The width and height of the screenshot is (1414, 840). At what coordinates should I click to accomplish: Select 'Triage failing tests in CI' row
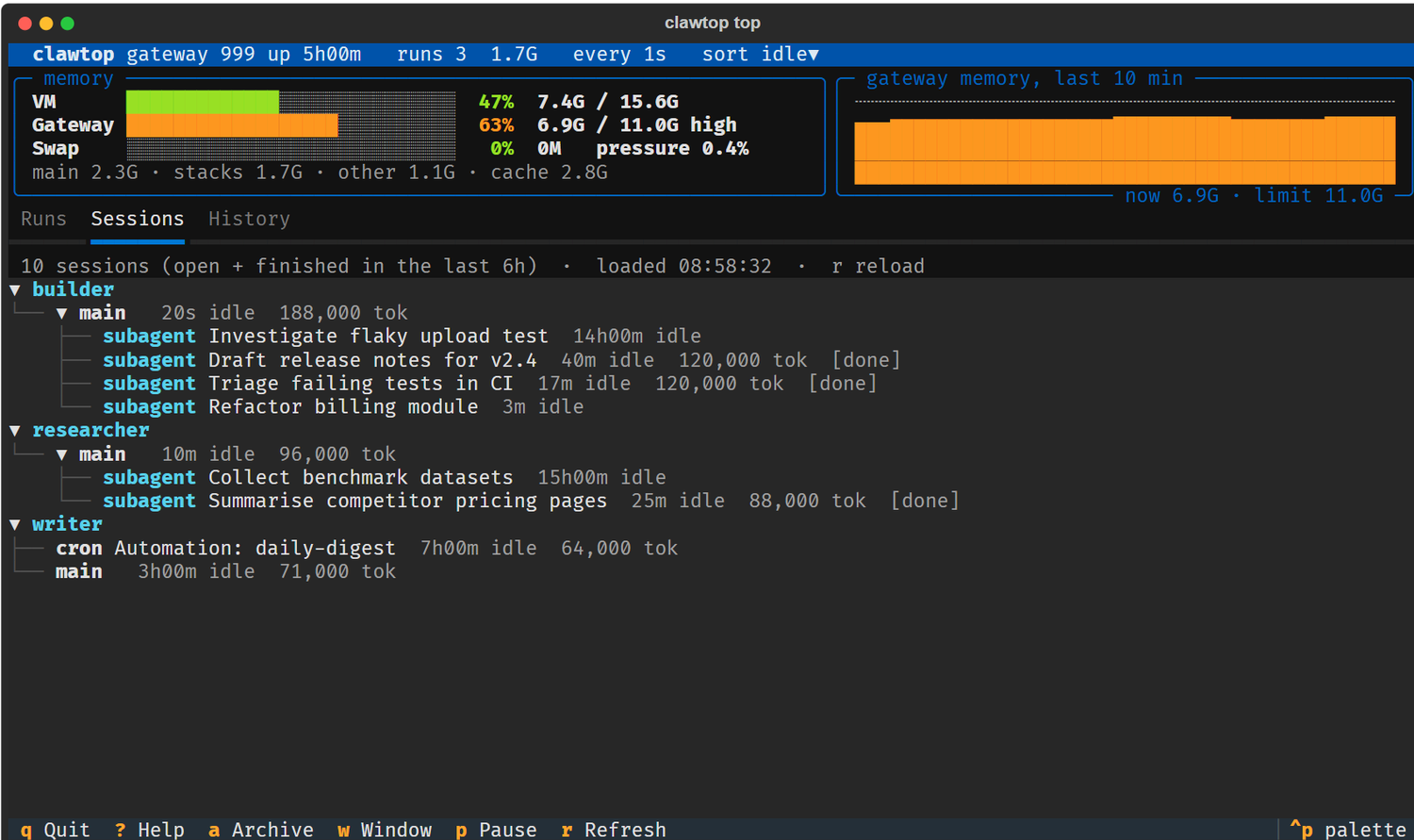point(490,384)
